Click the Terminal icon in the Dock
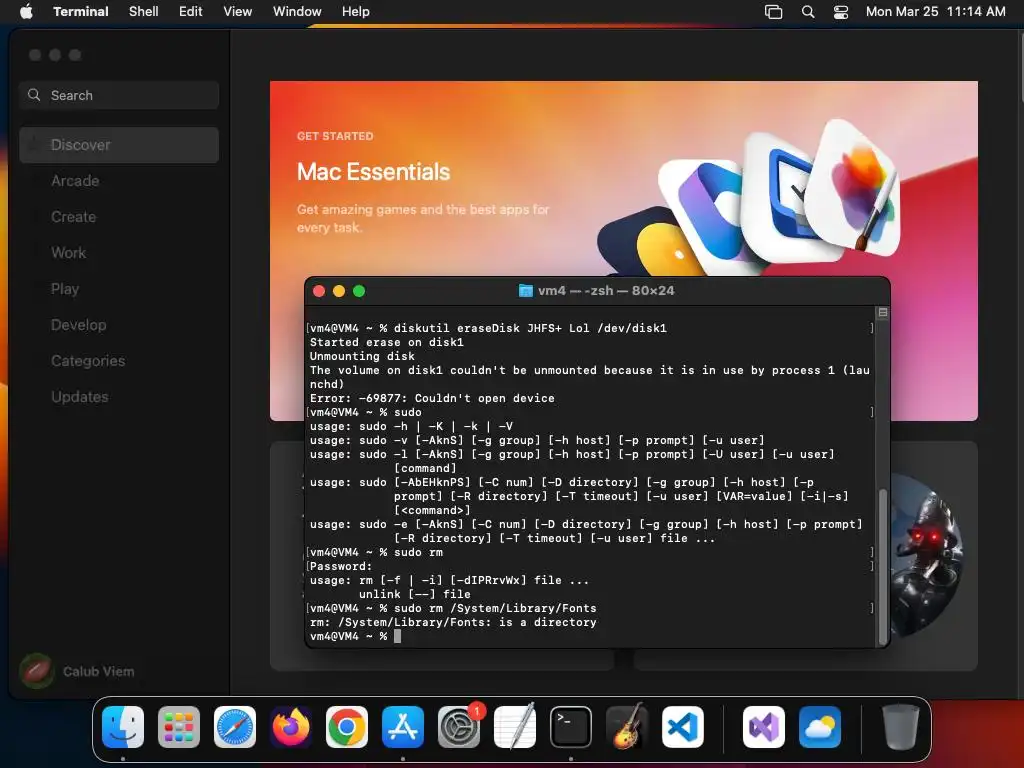 [x=571, y=727]
